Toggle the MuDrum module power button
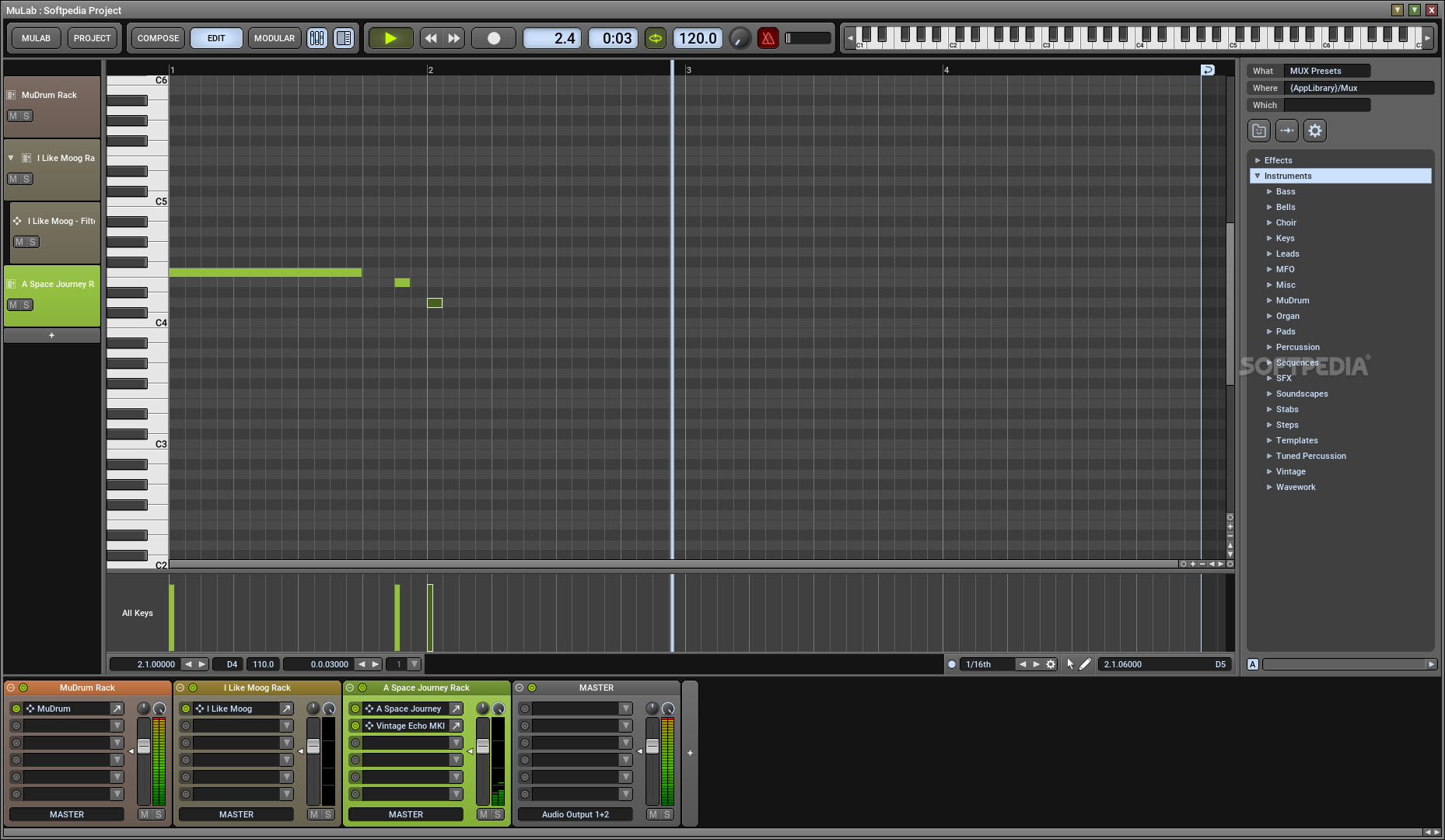The width and height of the screenshot is (1445, 840). click(16, 709)
